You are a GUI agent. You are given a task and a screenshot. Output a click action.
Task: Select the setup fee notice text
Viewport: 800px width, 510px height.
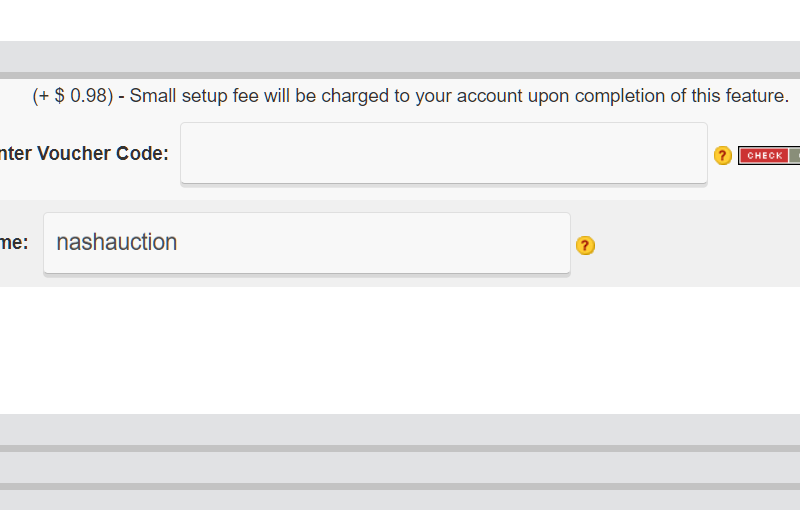coord(410,96)
